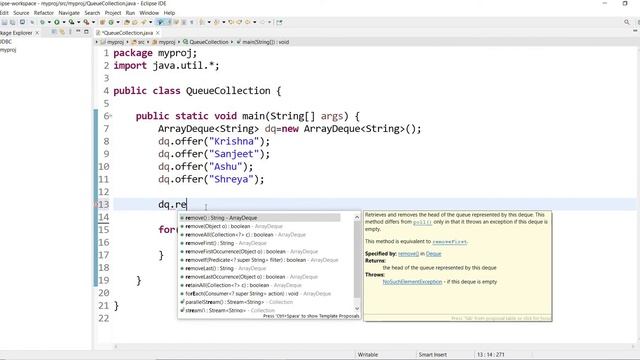Open the Deque link in the Javadoc popup
This screenshot has height=360, width=640.
(x=433, y=254)
